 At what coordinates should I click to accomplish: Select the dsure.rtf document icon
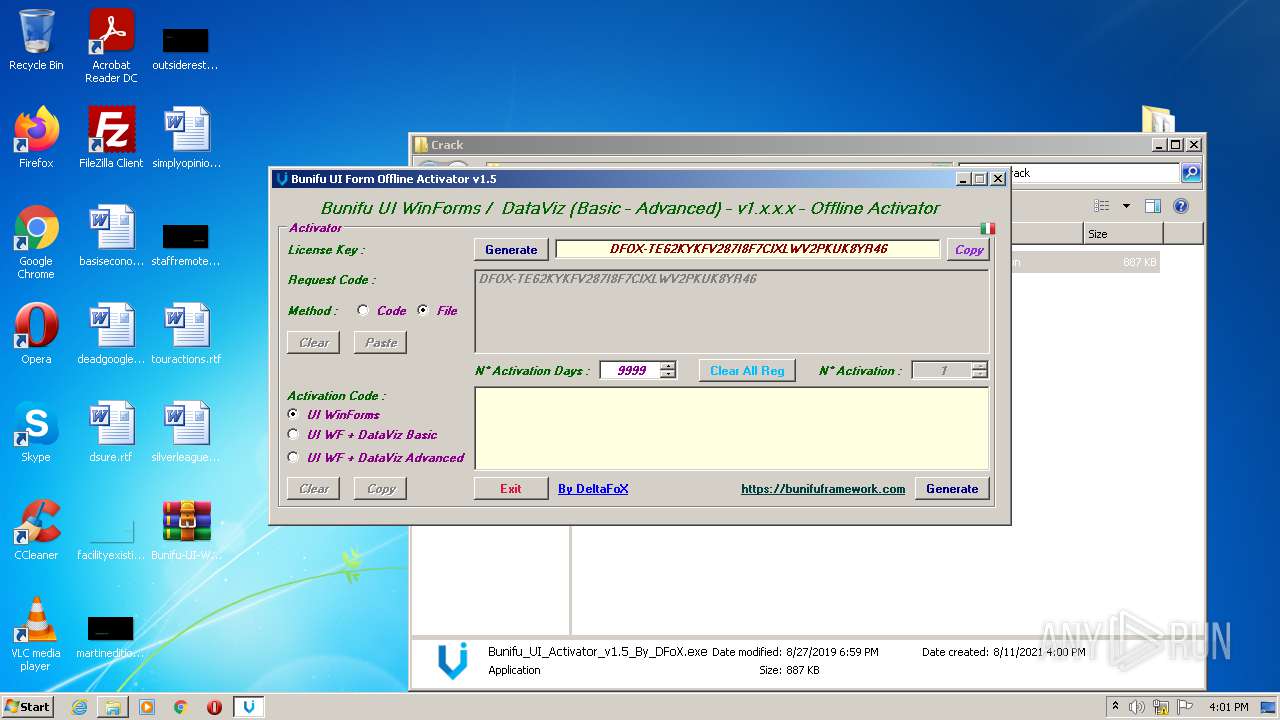coord(111,432)
